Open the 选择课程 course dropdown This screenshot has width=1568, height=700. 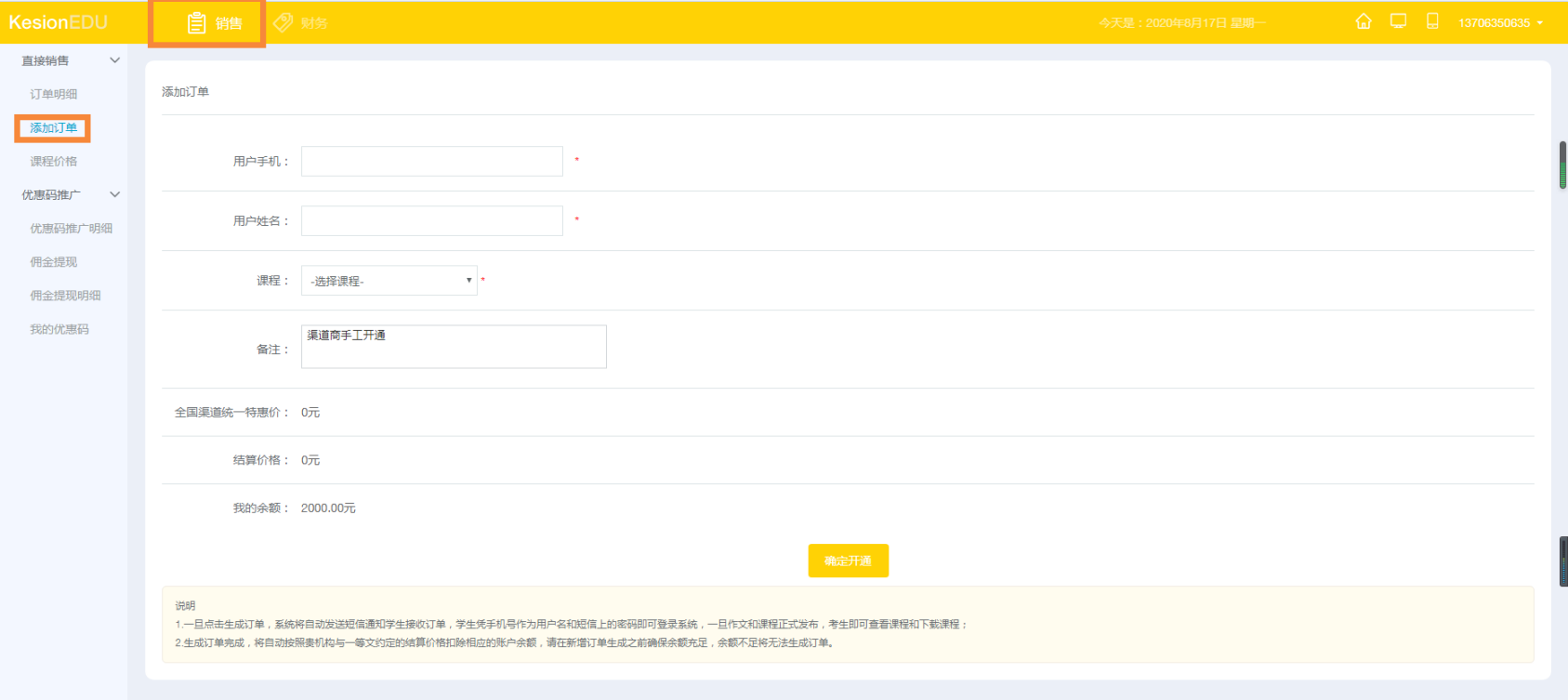click(389, 281)
